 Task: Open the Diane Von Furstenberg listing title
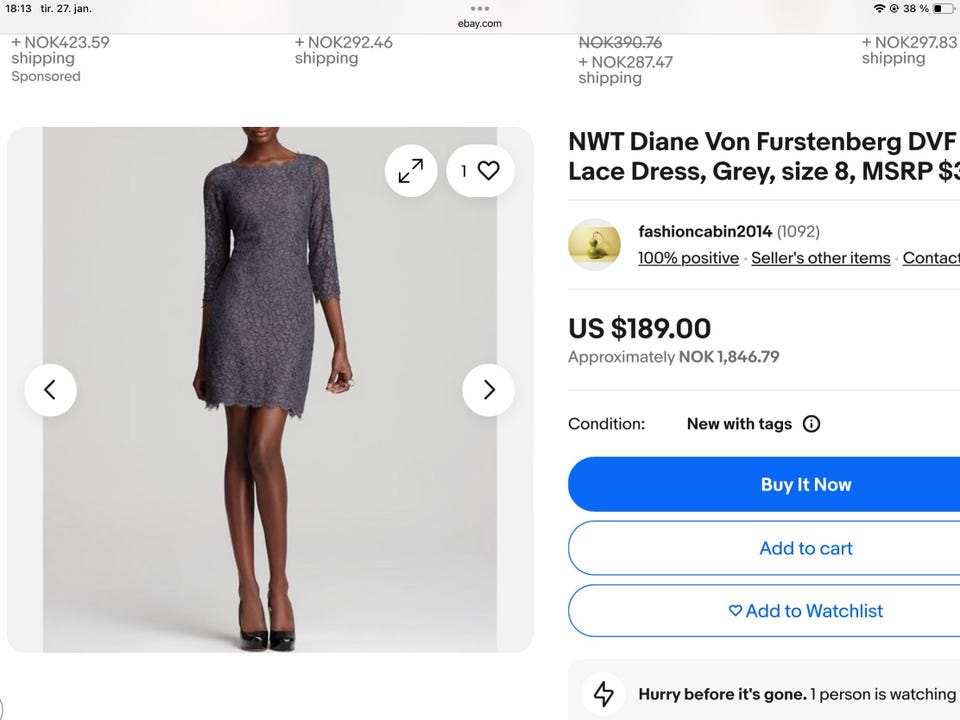(762, 157)
